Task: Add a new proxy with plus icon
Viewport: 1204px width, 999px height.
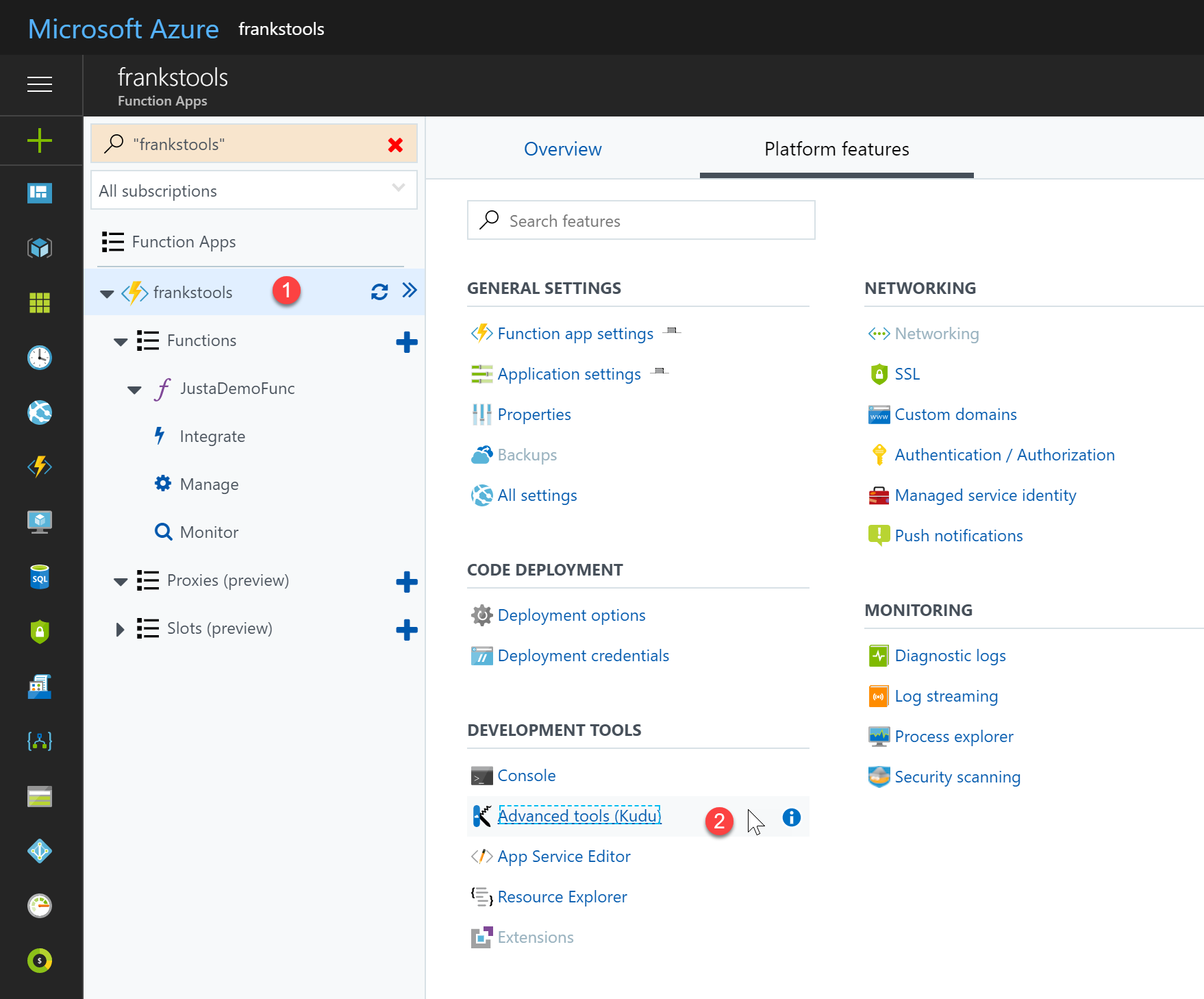Action: pos(407,582)
